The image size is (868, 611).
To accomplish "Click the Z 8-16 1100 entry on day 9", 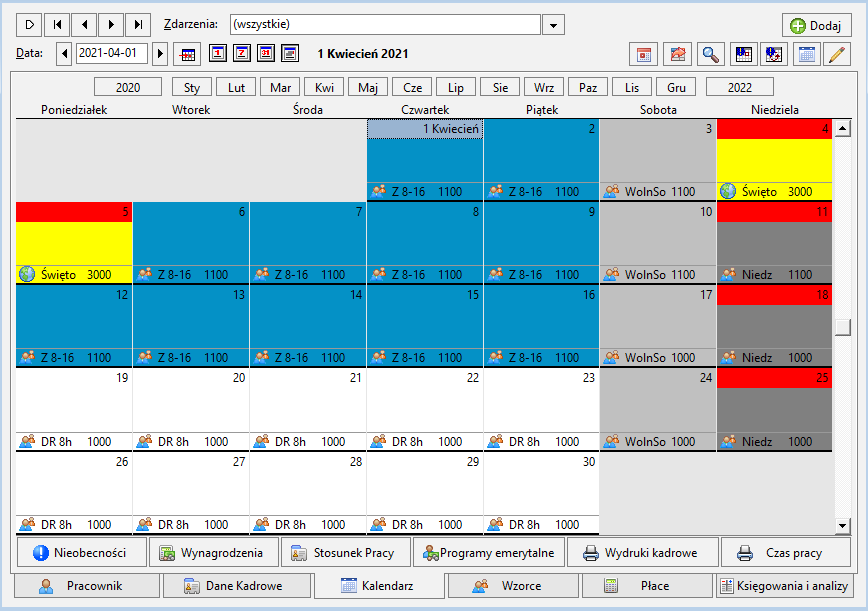I will tap(541, 275).
